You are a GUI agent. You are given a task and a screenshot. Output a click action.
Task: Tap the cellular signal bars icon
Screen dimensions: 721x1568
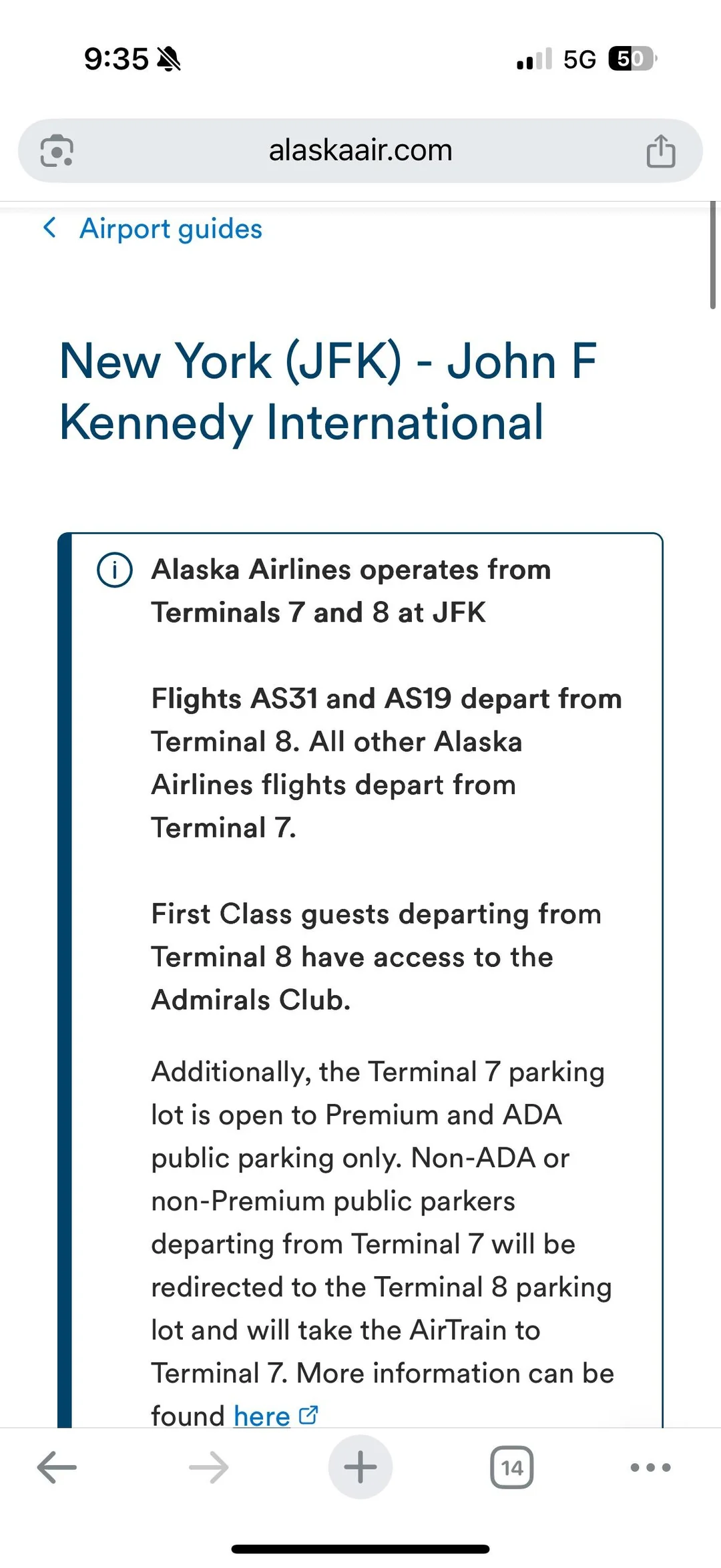[x=534, y=59]
